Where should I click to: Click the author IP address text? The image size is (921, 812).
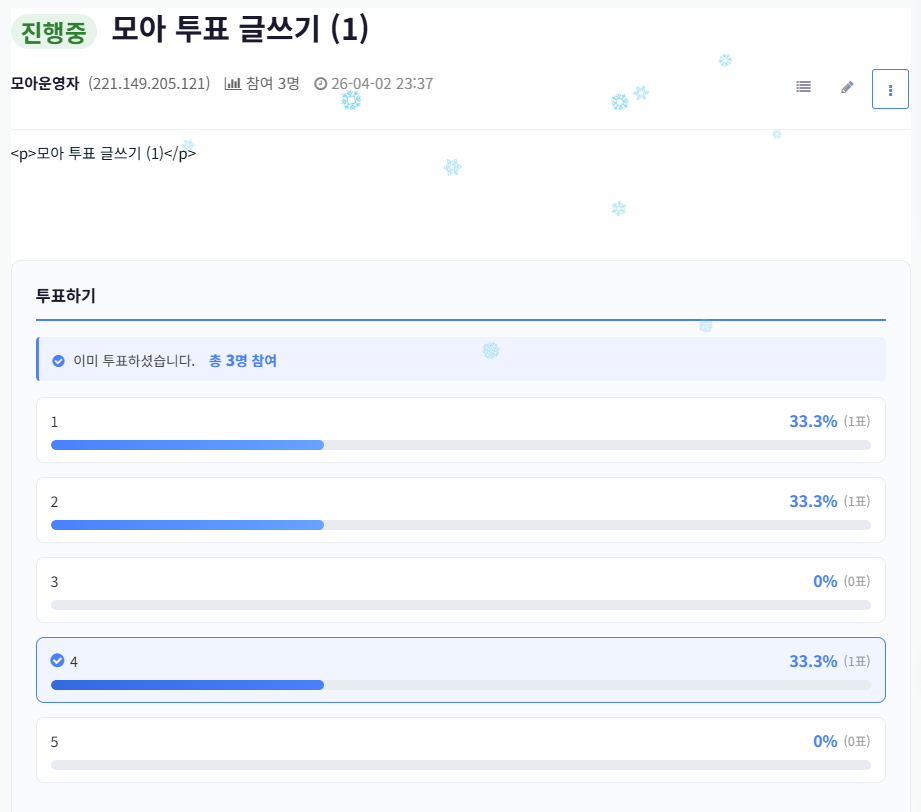149,83
